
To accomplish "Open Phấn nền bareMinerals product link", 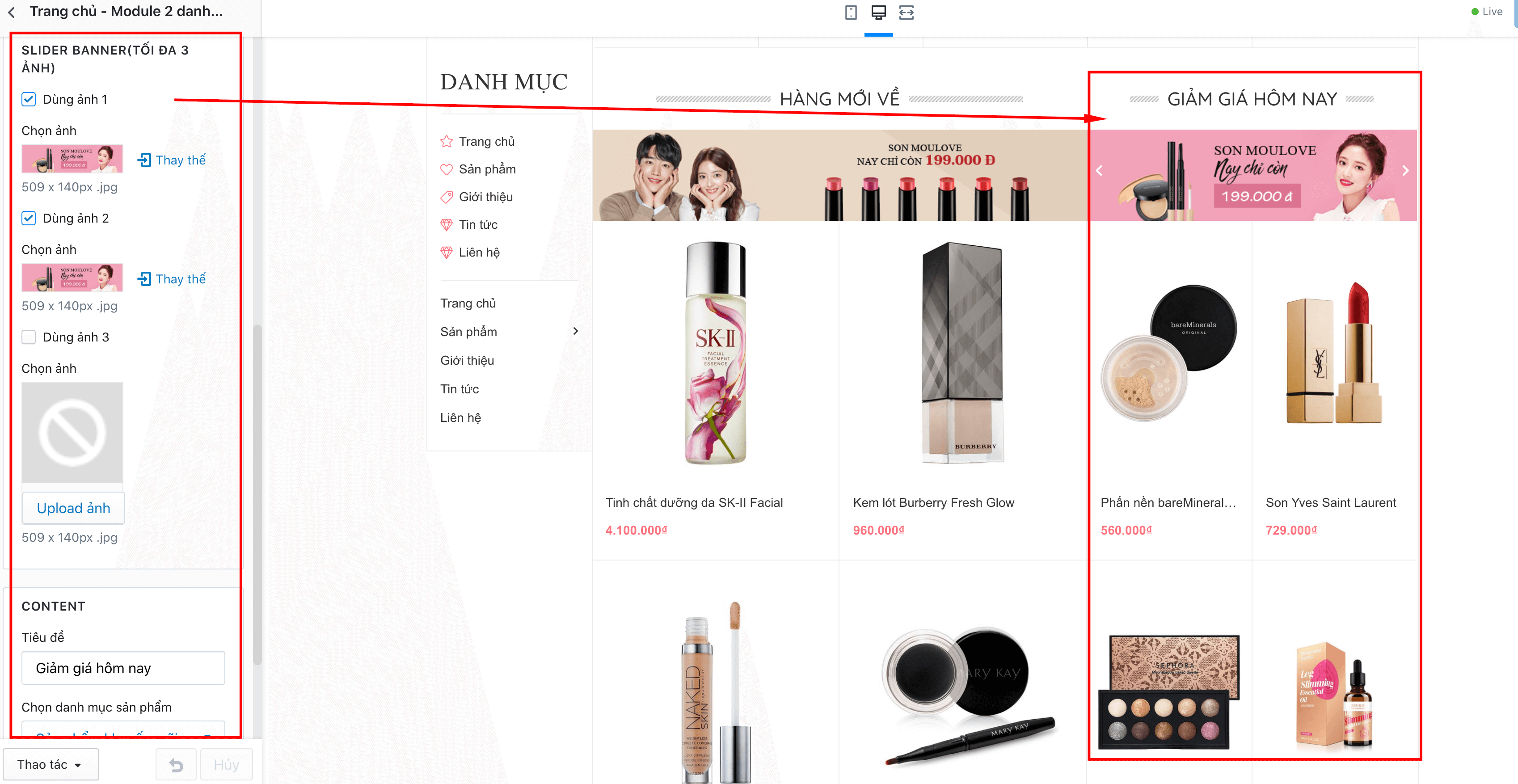I will (x=1168, y=503).
